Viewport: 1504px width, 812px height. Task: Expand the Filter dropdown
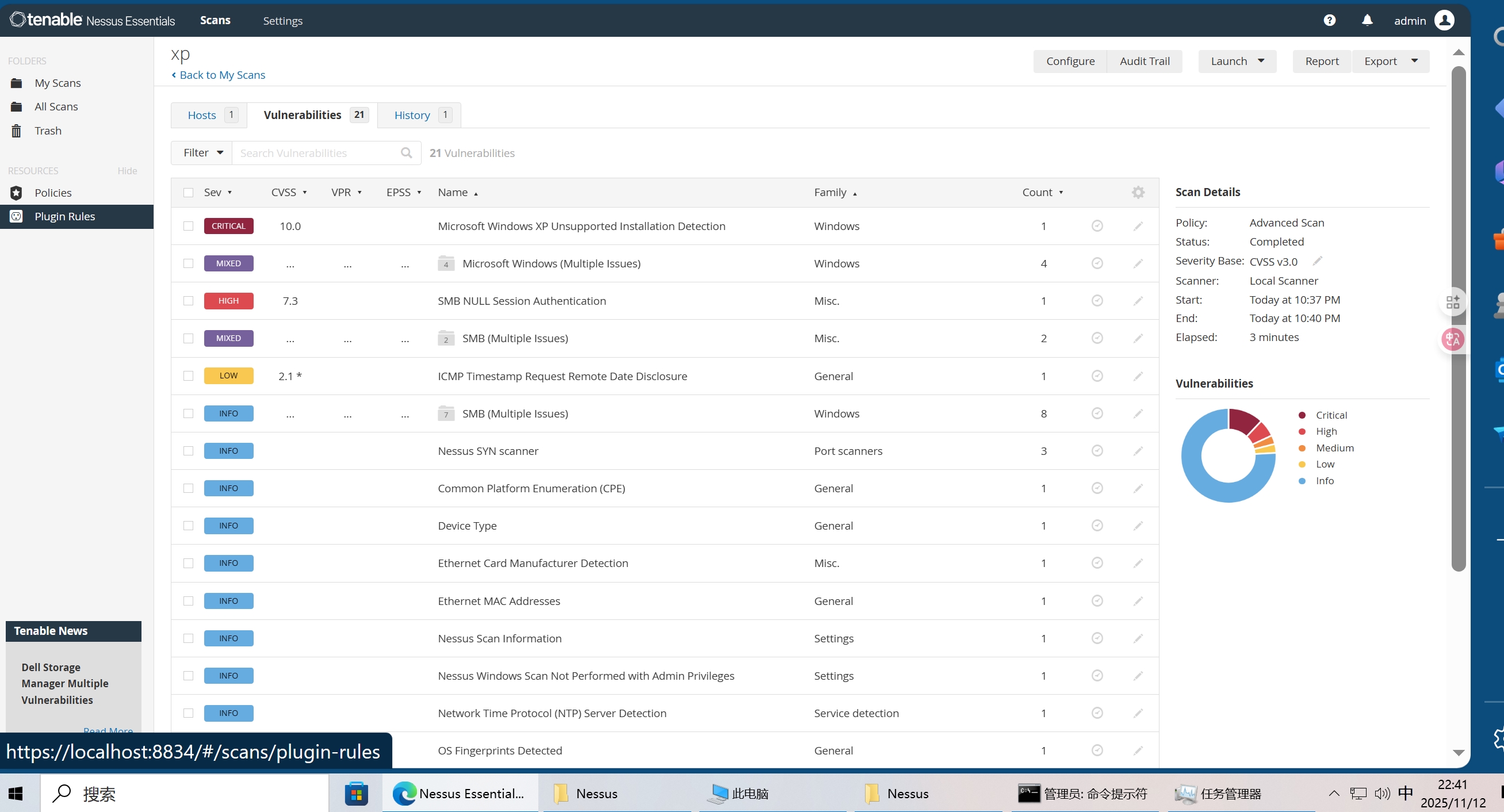click(x=202, y=153)
